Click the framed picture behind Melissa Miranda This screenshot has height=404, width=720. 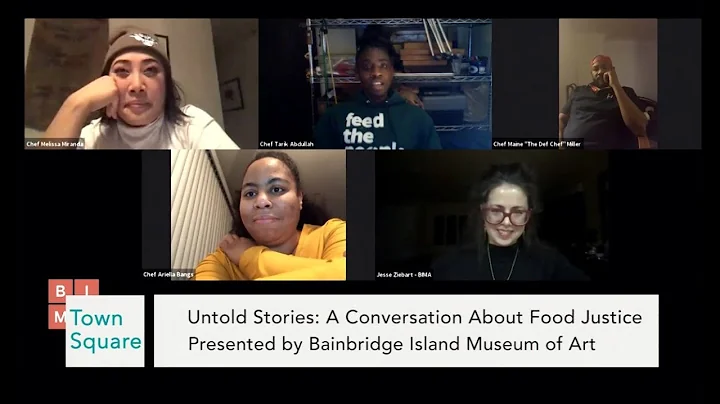tap(232, 95)
